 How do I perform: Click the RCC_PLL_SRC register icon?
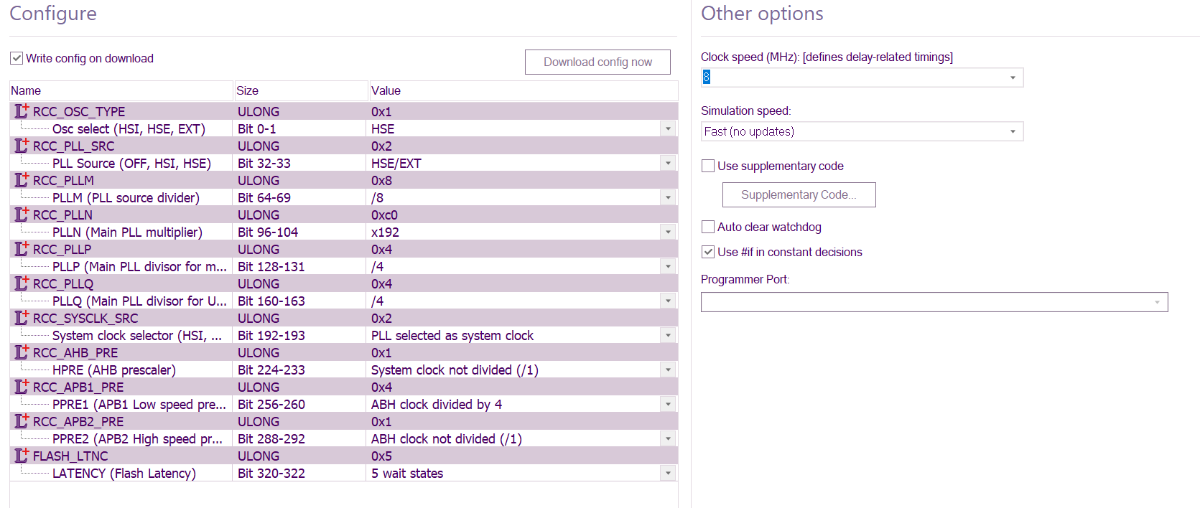[21, 146]
